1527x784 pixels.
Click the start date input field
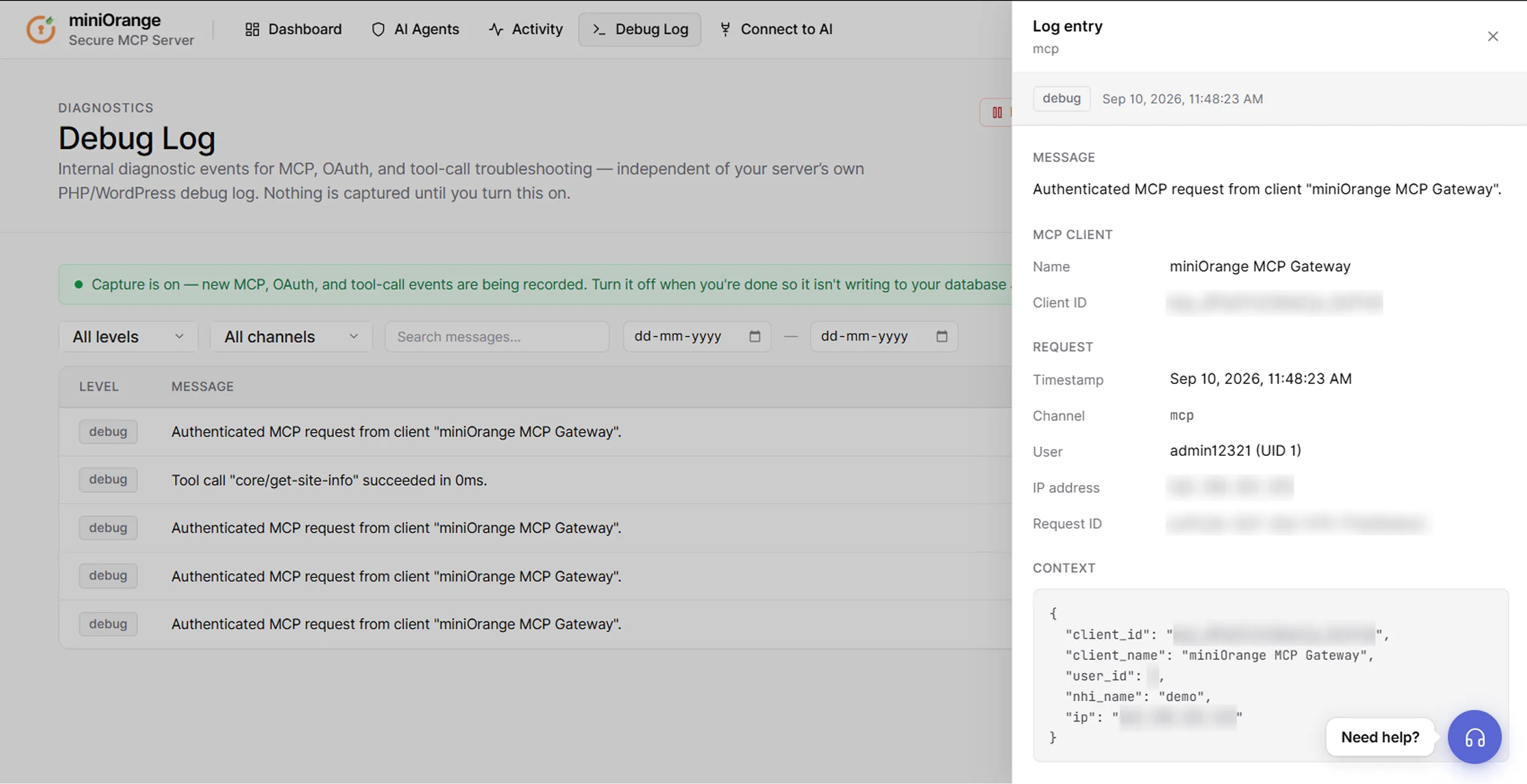point(697,336)
